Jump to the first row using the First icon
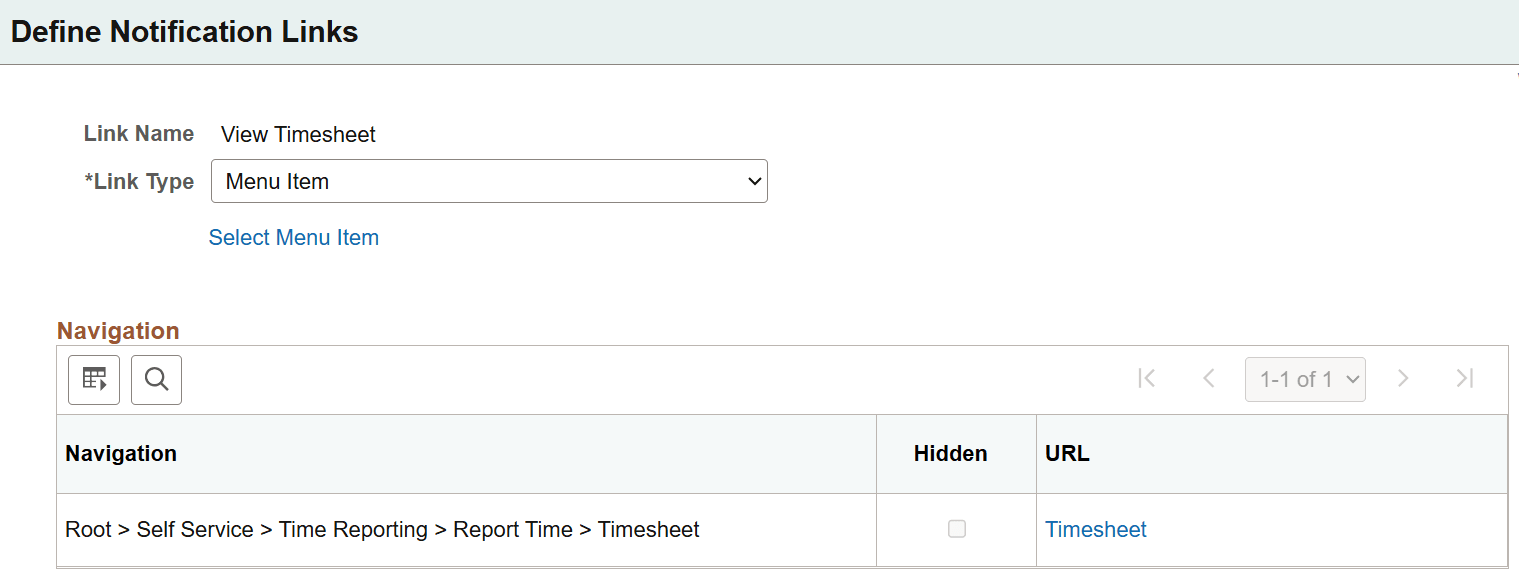The width and height of the screenshot is (1519, 577). pyautogui.click(x=1146, y=379)
